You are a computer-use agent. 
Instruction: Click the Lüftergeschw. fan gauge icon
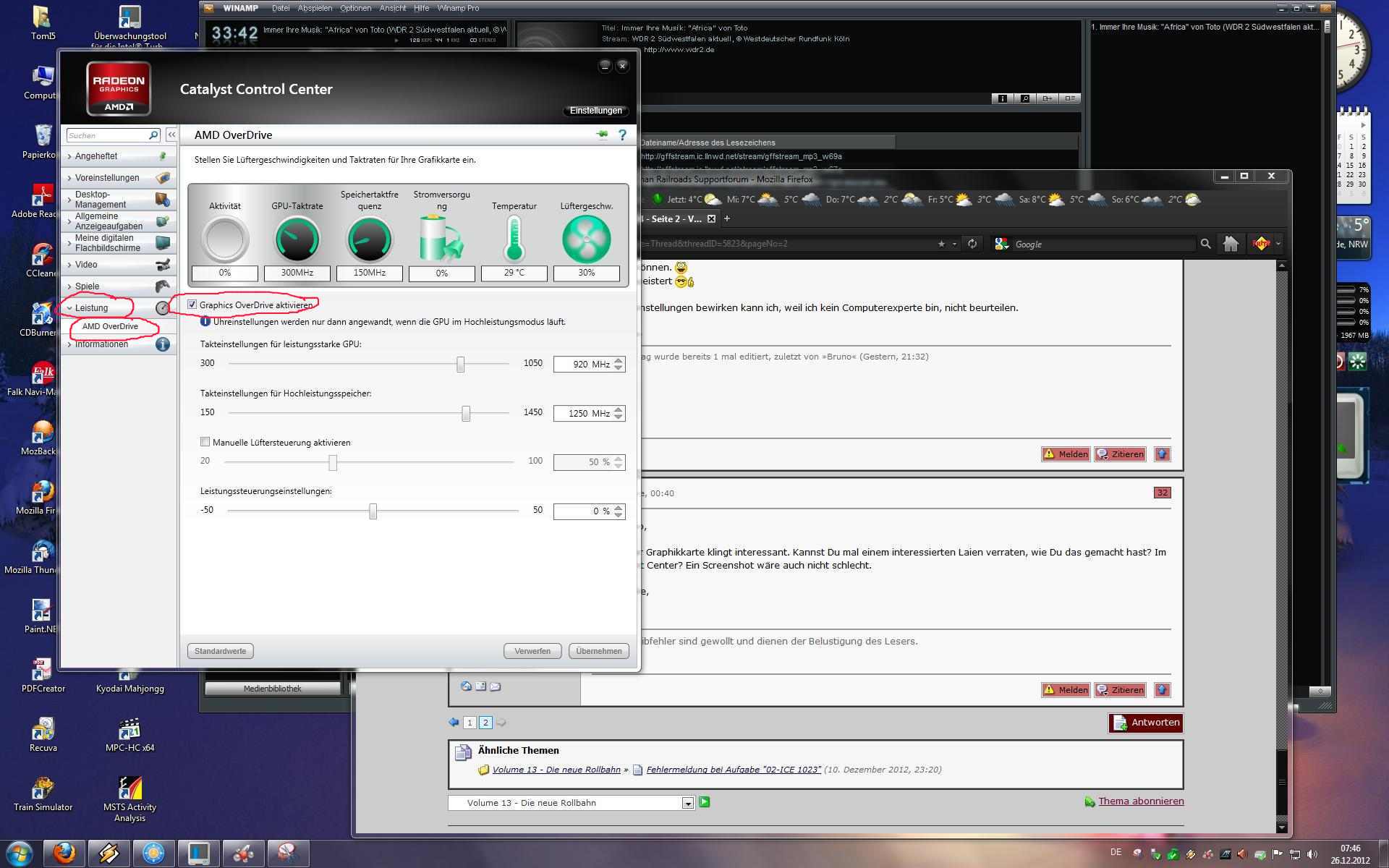[586, 239]
